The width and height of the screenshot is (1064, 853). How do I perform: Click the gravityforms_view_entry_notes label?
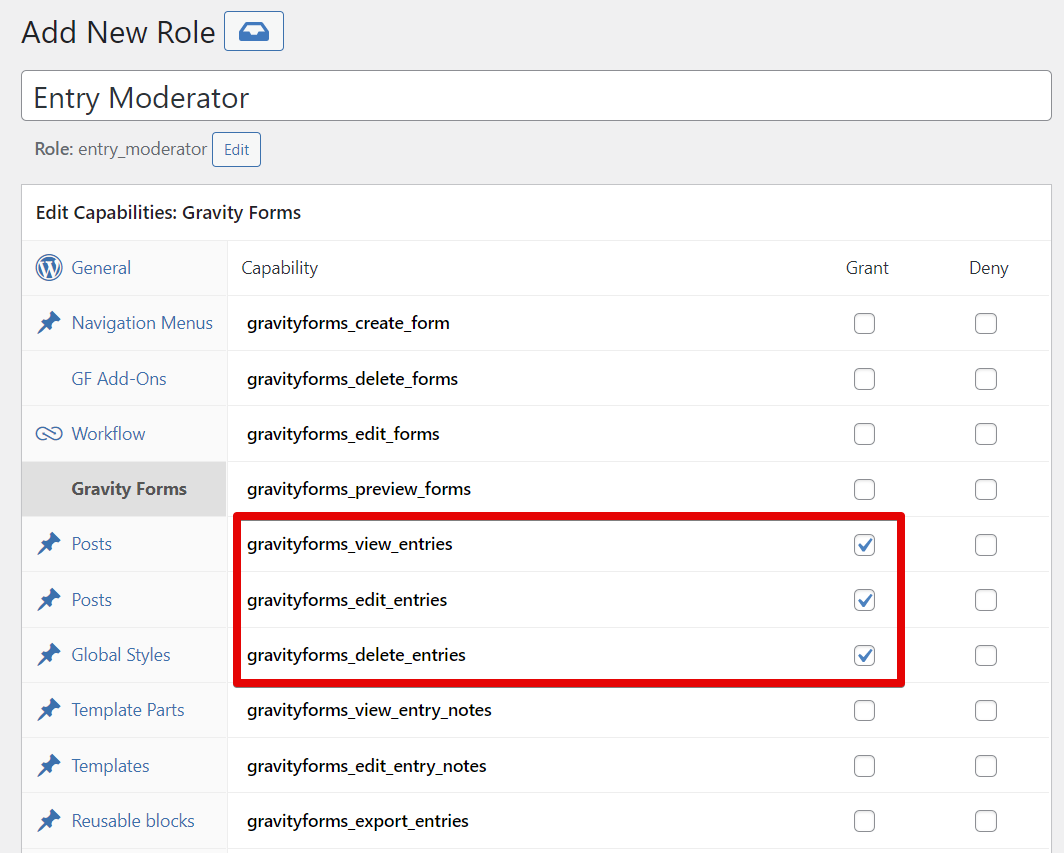coord(369,710)
